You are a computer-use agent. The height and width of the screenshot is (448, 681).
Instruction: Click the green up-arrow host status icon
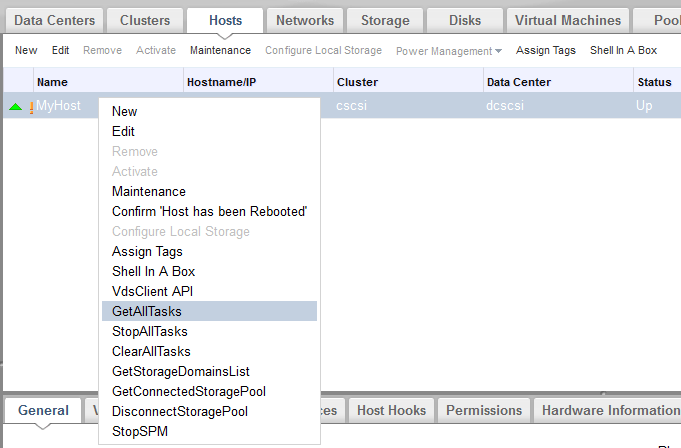(x=15, y=106)
